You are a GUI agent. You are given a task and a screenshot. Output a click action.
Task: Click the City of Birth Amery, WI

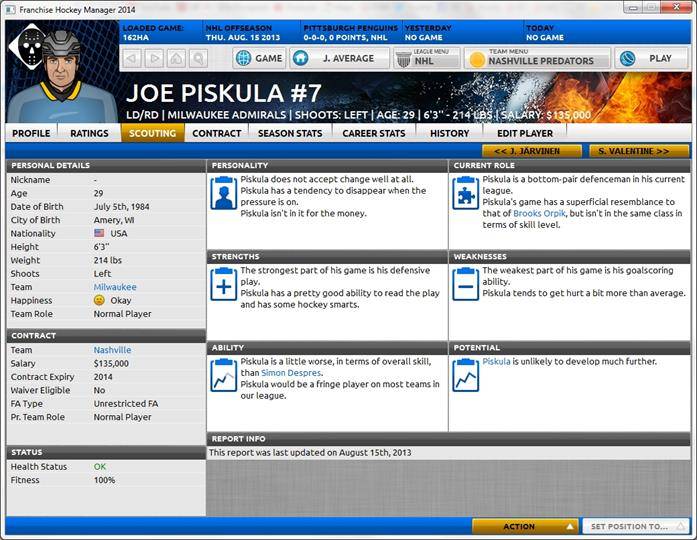114,220
